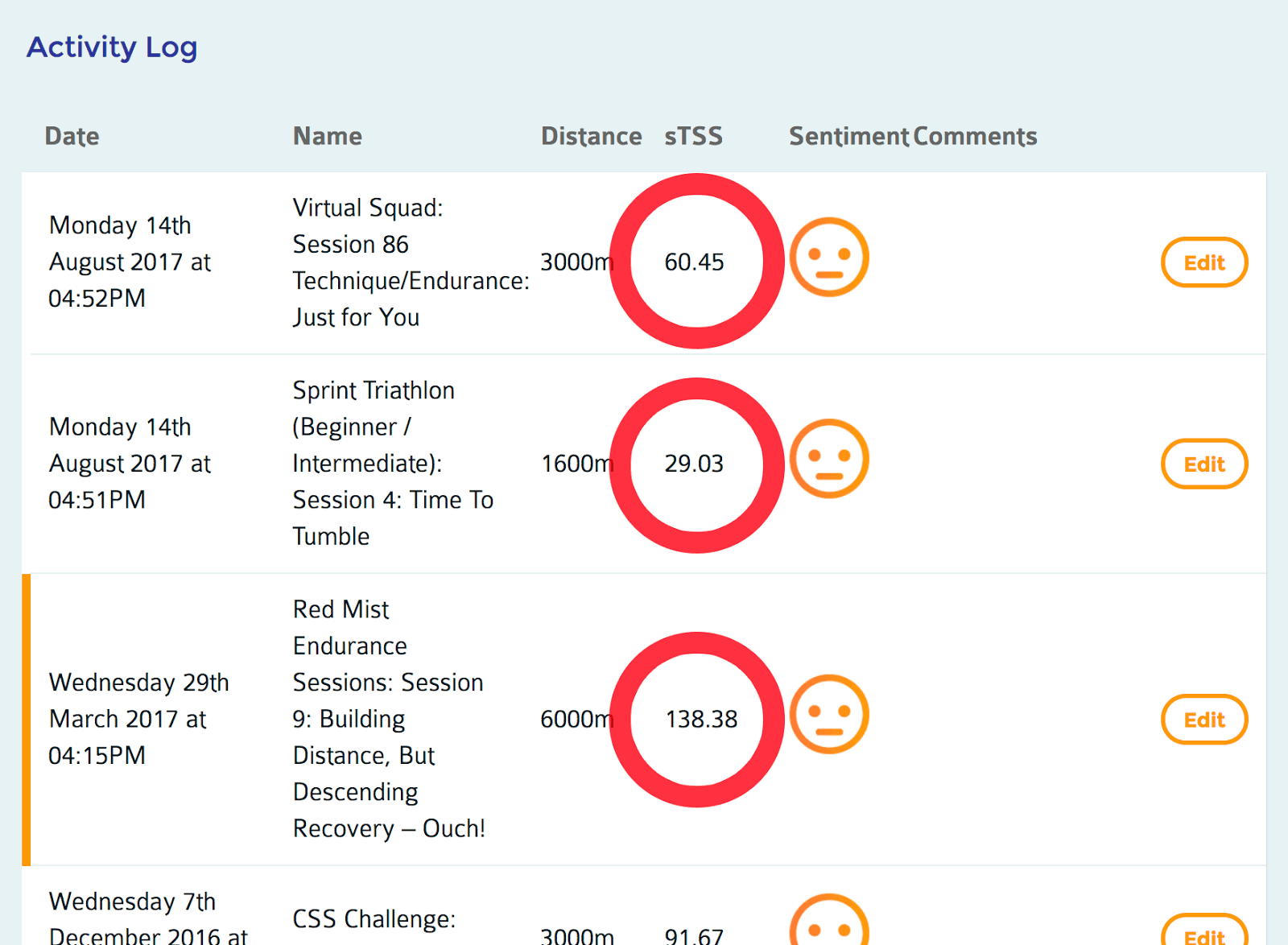This screenshot has width=1288, height=945.
Task: Select the 138.38 sTSS value
Action: pos(701,719)
